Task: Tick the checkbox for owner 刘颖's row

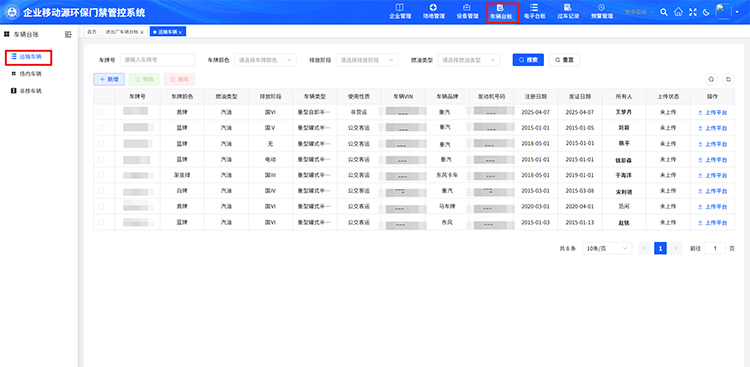Action: [101, 128]
